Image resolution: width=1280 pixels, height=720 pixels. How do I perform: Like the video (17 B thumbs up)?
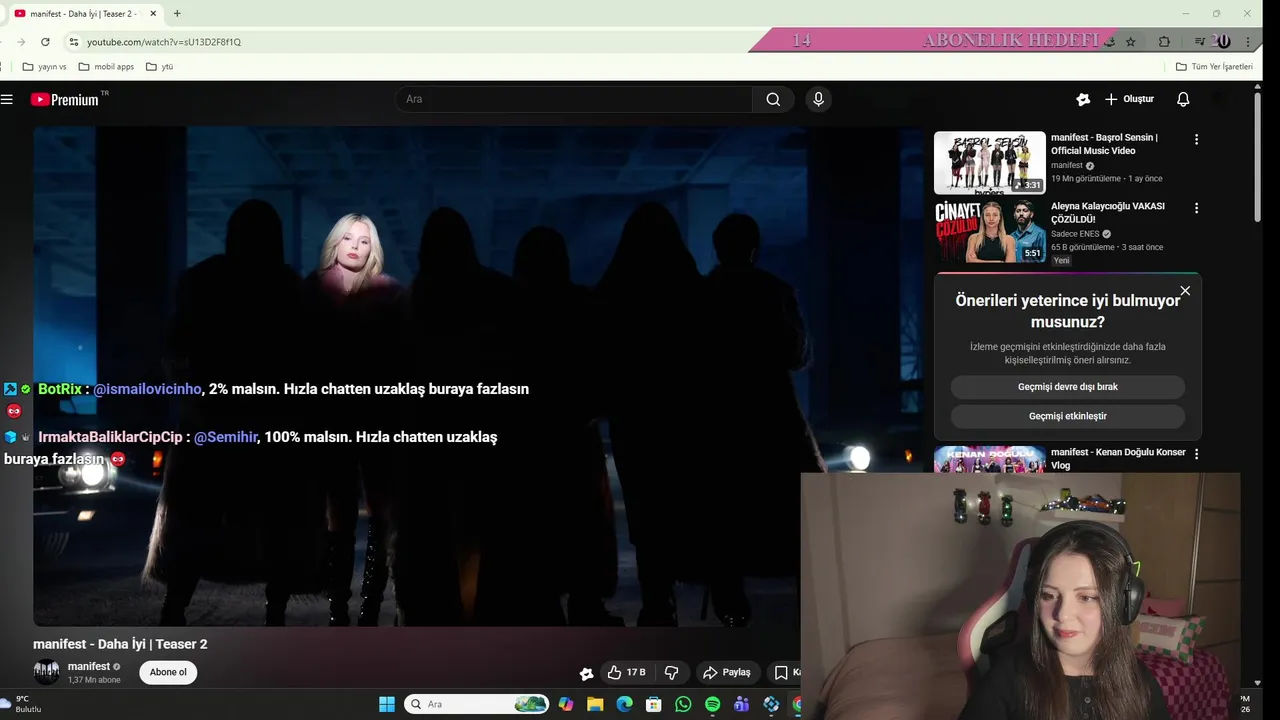627,672
